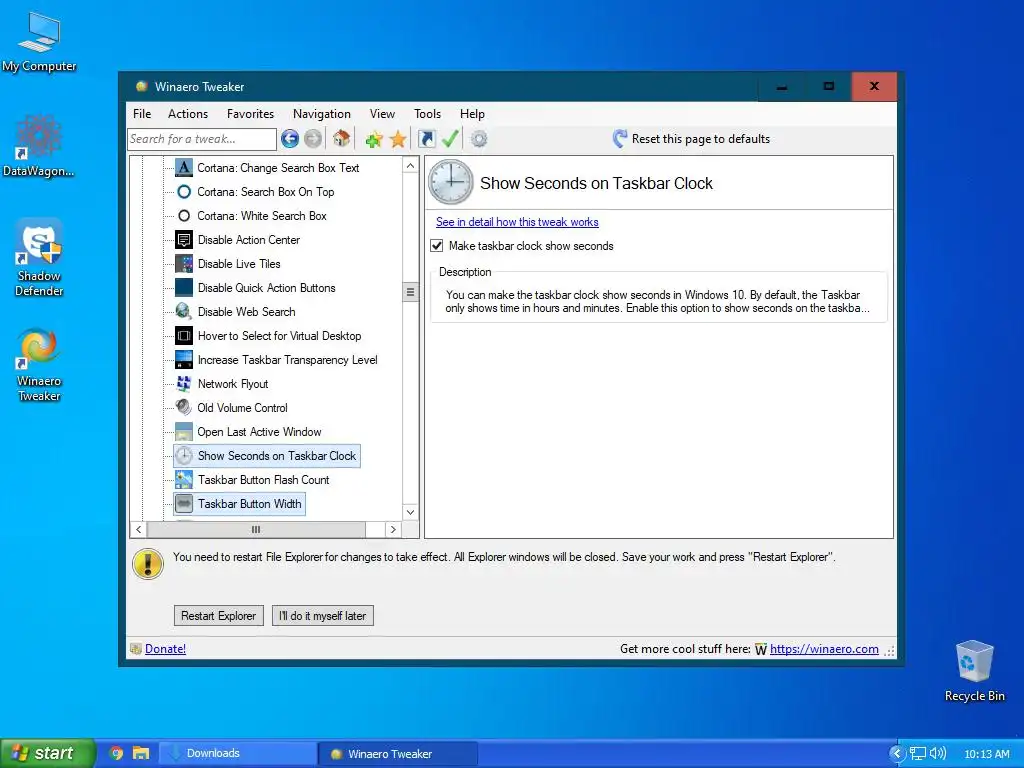Toggle Make taskbar clock show seconds checkbox
The height and width of the screenshot is (768, 1024).
(437, 246)
